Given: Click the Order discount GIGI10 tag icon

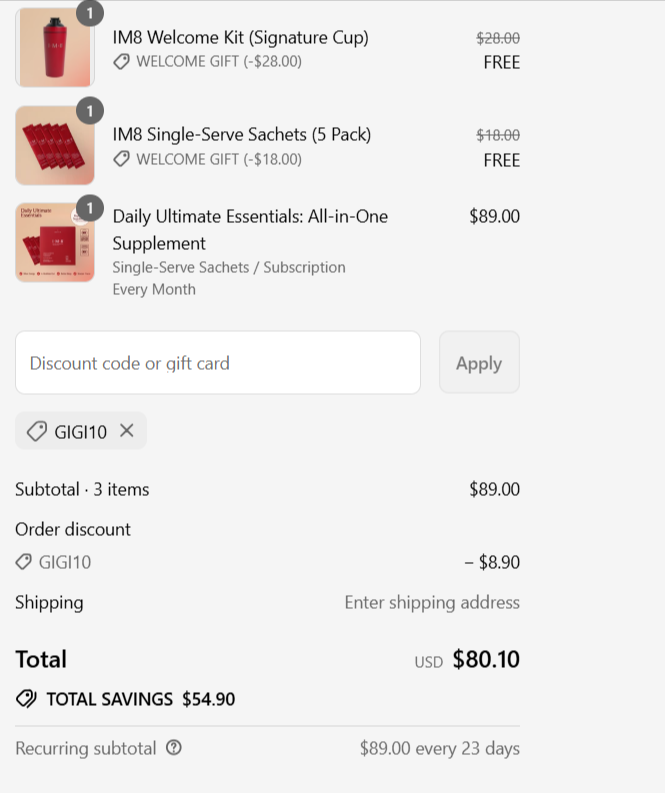Looking at the screenshot, I should click(23, 562).
